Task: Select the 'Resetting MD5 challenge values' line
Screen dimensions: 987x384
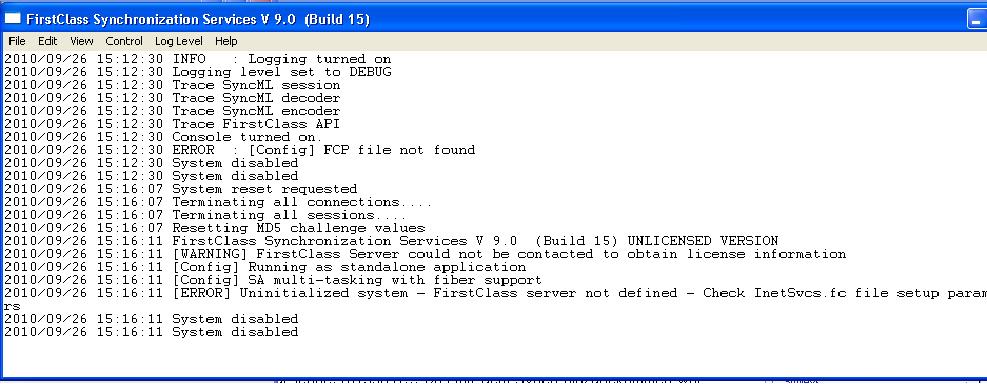Action: coord(215,228)
